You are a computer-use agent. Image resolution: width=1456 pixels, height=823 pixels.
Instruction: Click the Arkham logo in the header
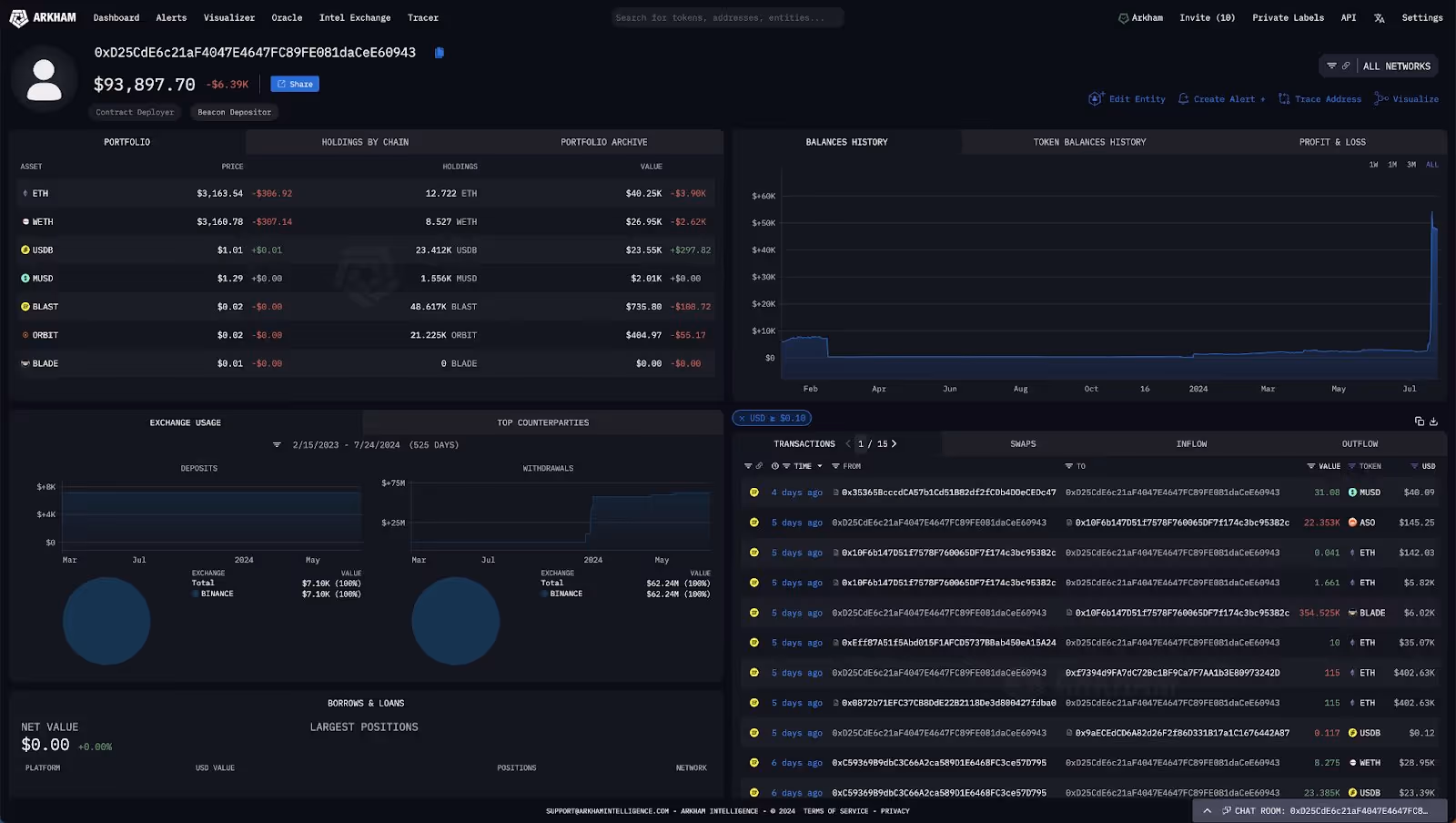(x=42, y=17)
